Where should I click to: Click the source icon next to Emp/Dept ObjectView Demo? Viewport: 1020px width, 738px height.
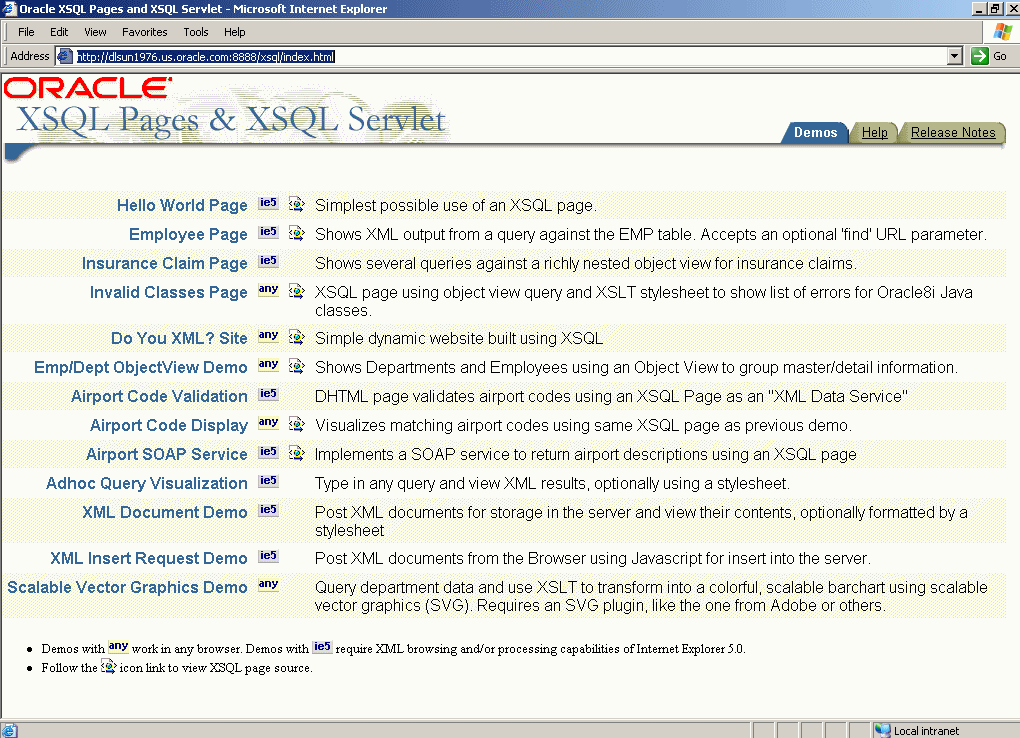point(296,364)
